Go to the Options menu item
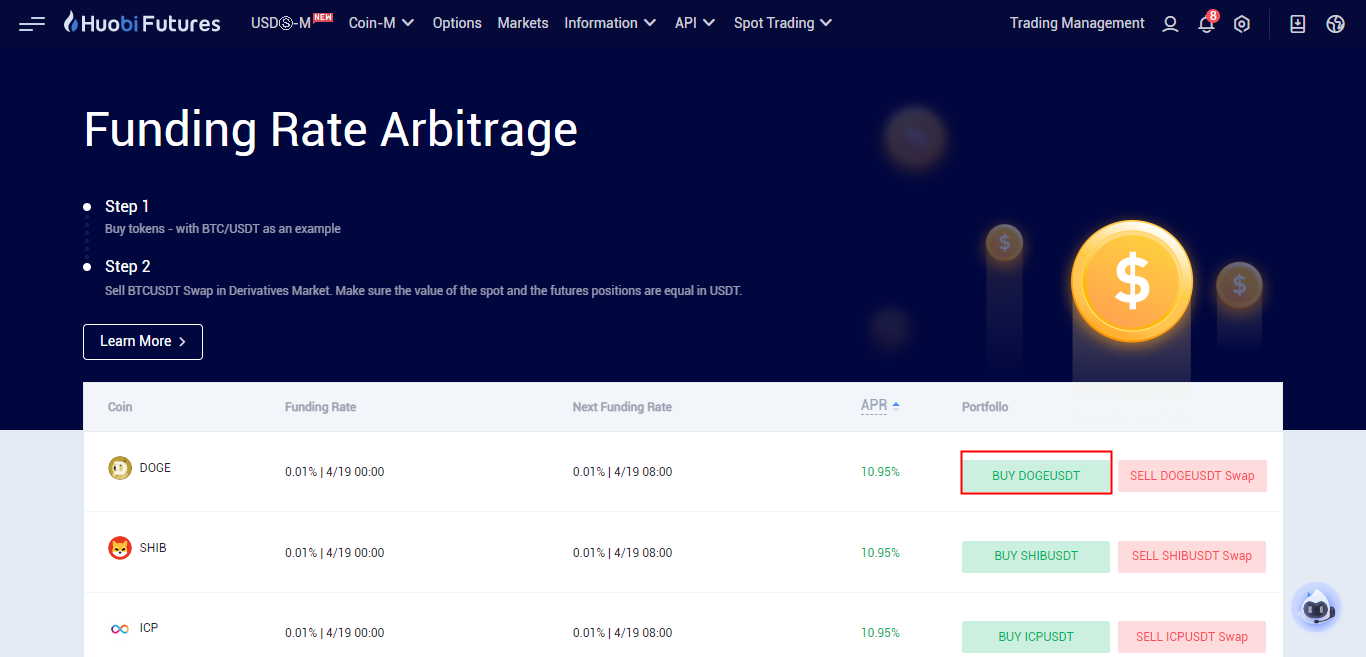The height and width of the screenshot is (657, 1366). click(457, 23)
